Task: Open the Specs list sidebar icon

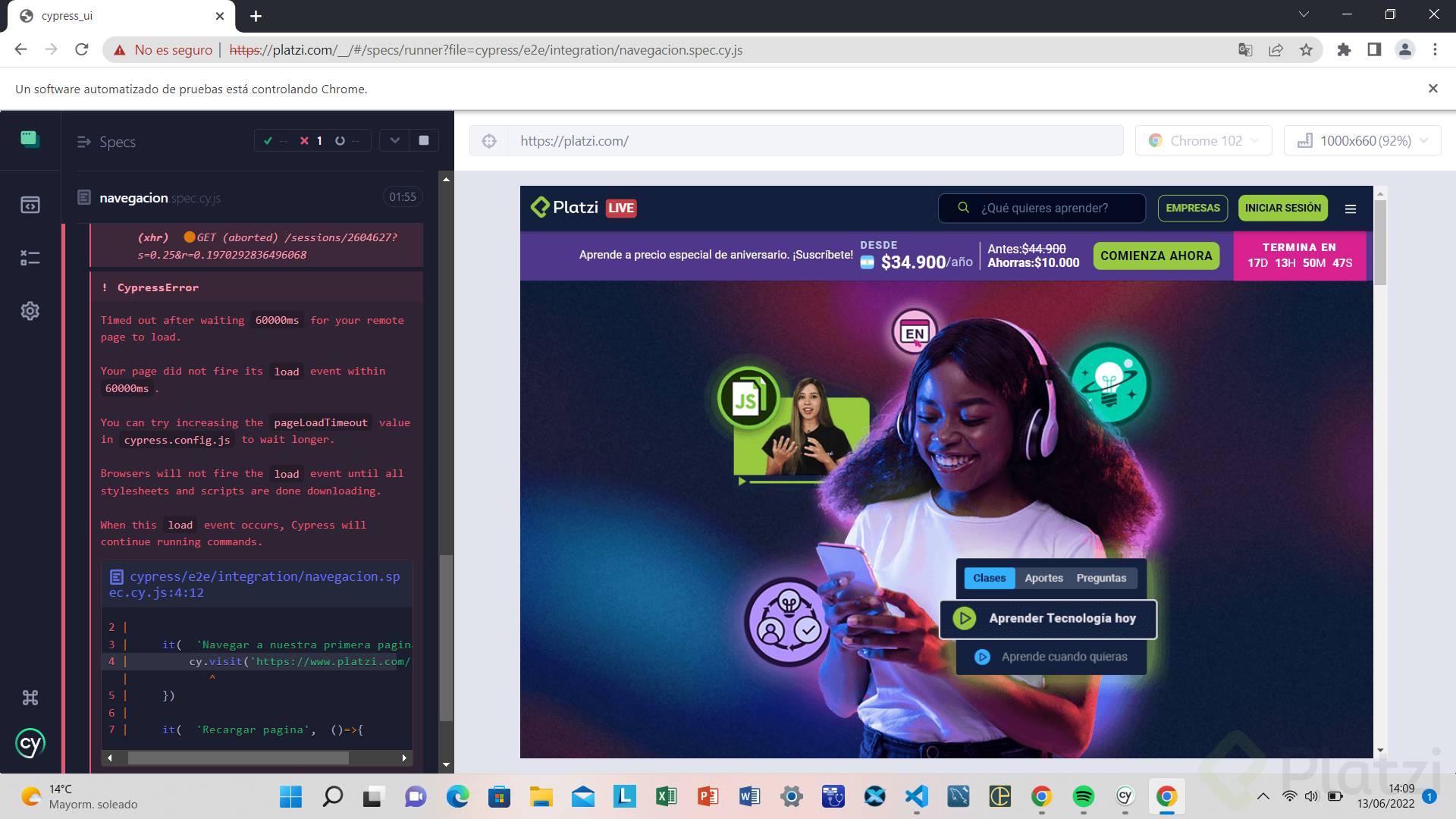Action: click(x=30, y=205)
